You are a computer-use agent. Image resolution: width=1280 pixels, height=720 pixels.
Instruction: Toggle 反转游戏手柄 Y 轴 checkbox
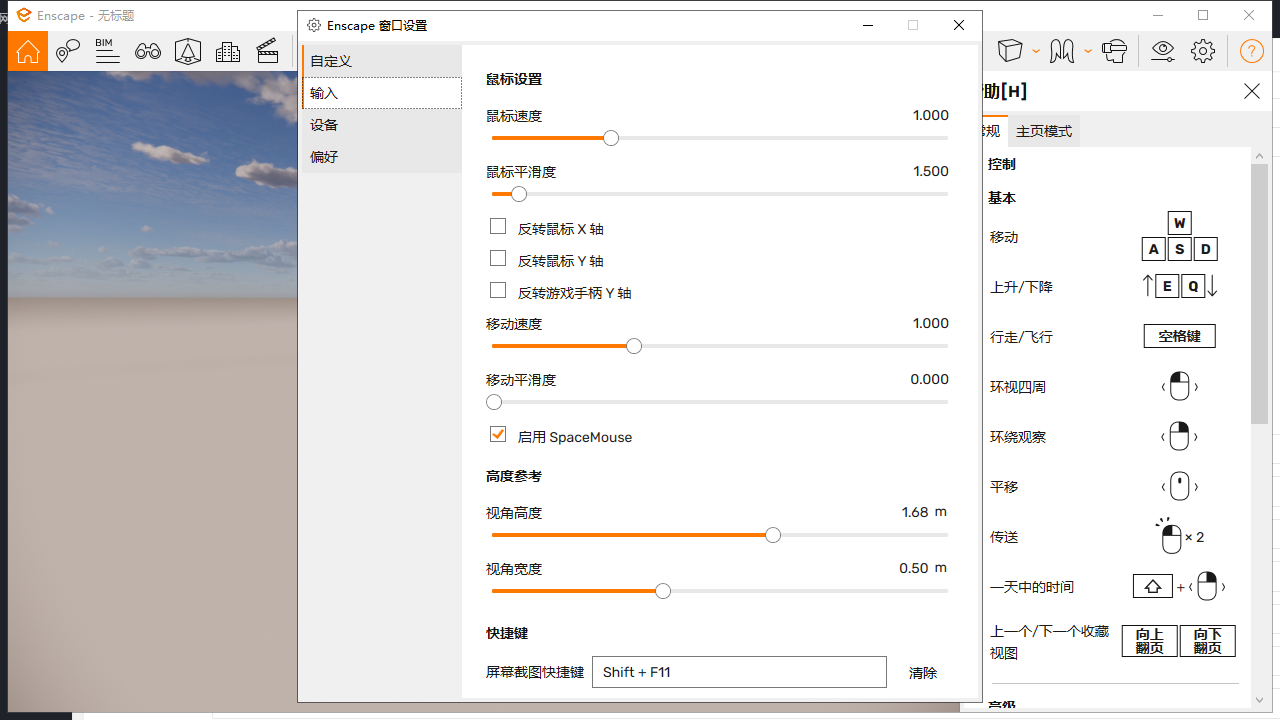pyautogui.click(x=498, y=291)
